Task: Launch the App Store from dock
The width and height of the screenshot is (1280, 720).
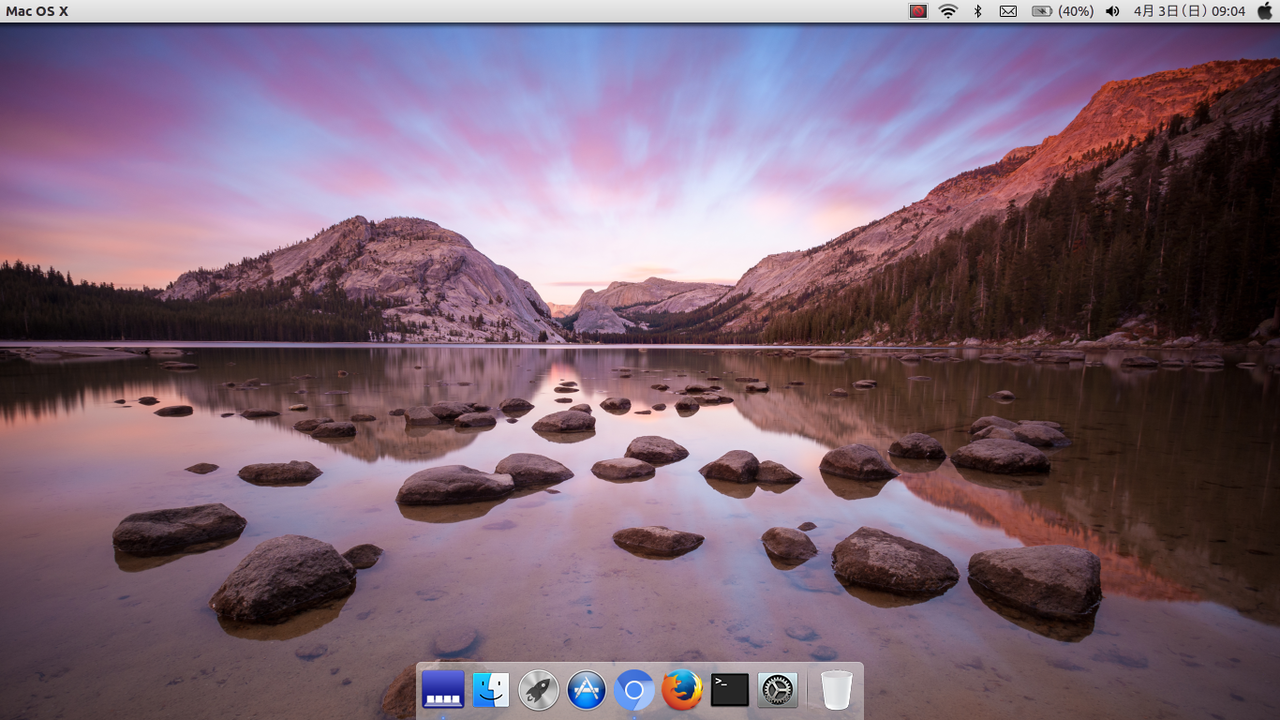Action: click(587, 689)
